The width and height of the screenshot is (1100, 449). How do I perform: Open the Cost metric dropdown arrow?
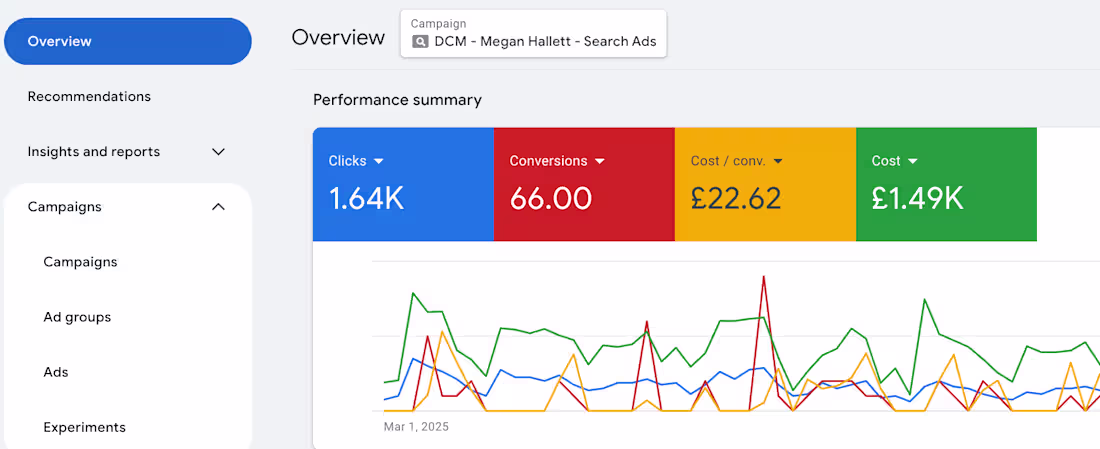(913, 161)
